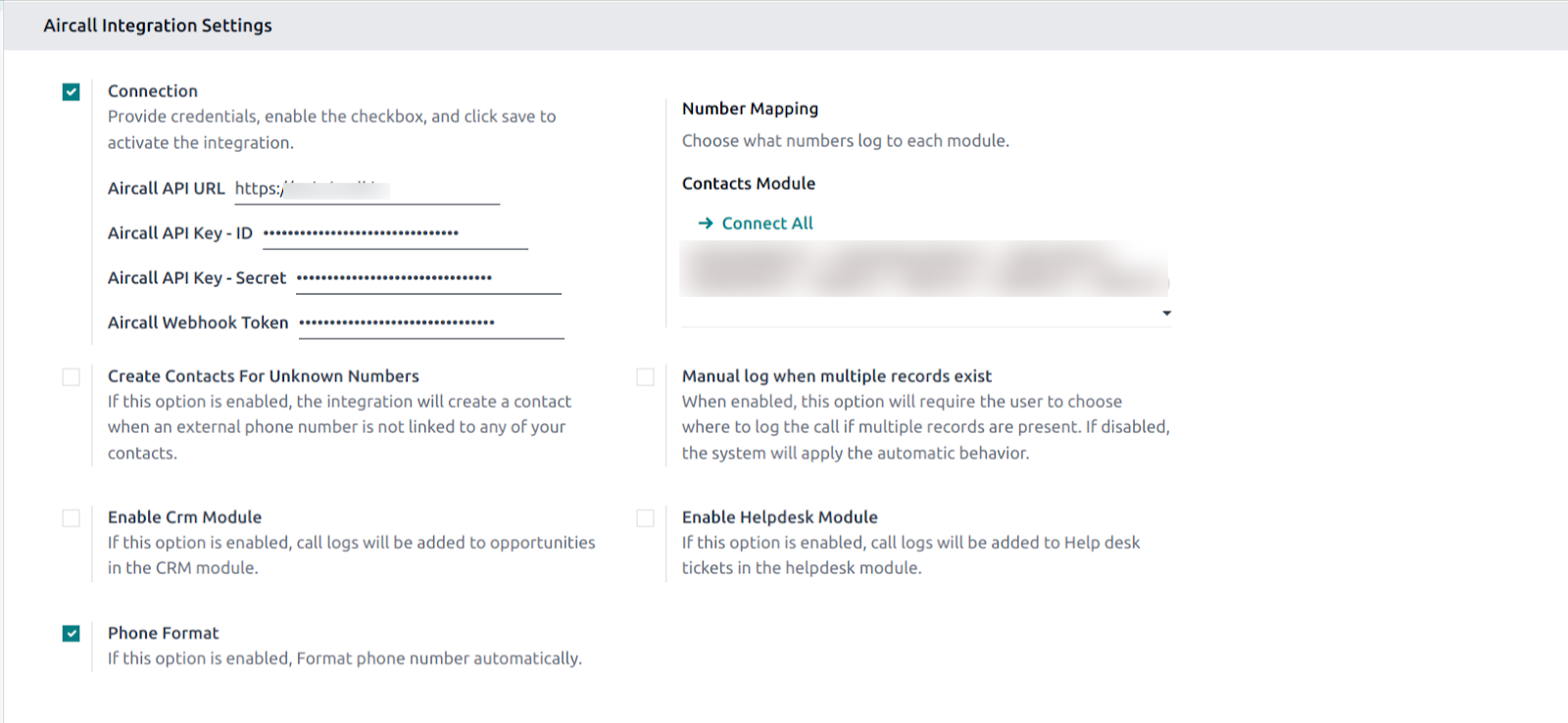Enable Crm Module checkbox
The height and width of the screenshot is (723, 1568).
(71, 518)
